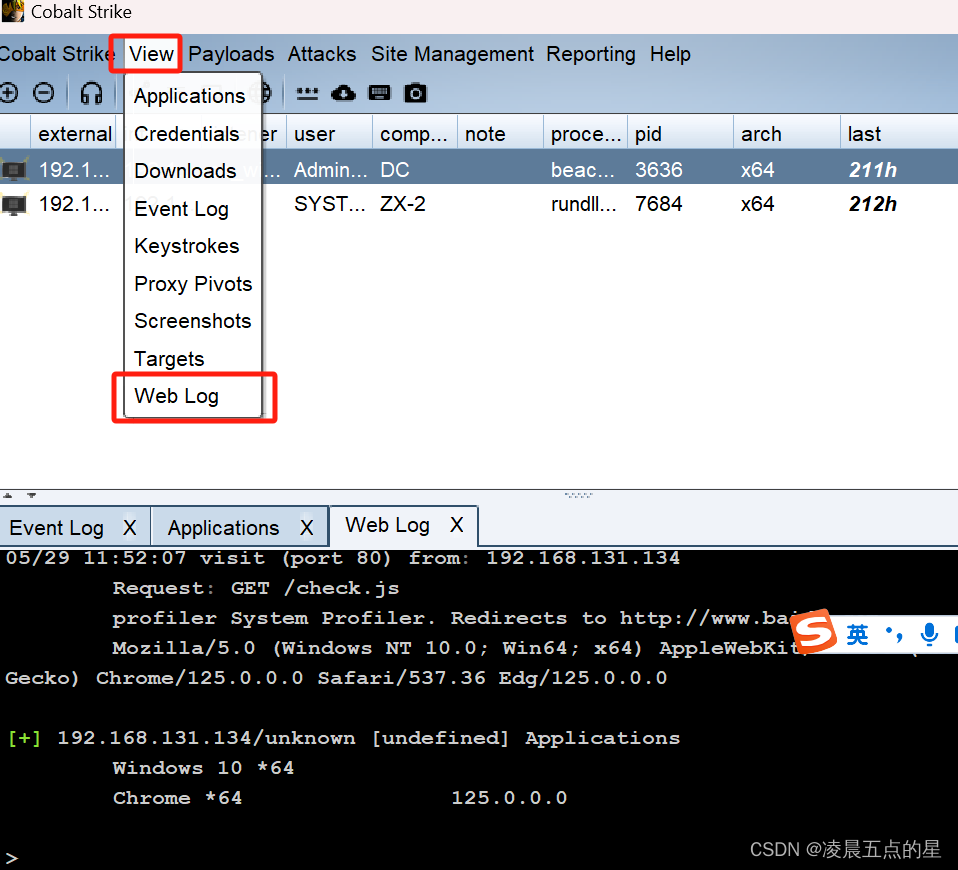The height and width of the screenshot is (870, 958).
Task: Click the rundll... process cell
Action: tap(583, 204)
